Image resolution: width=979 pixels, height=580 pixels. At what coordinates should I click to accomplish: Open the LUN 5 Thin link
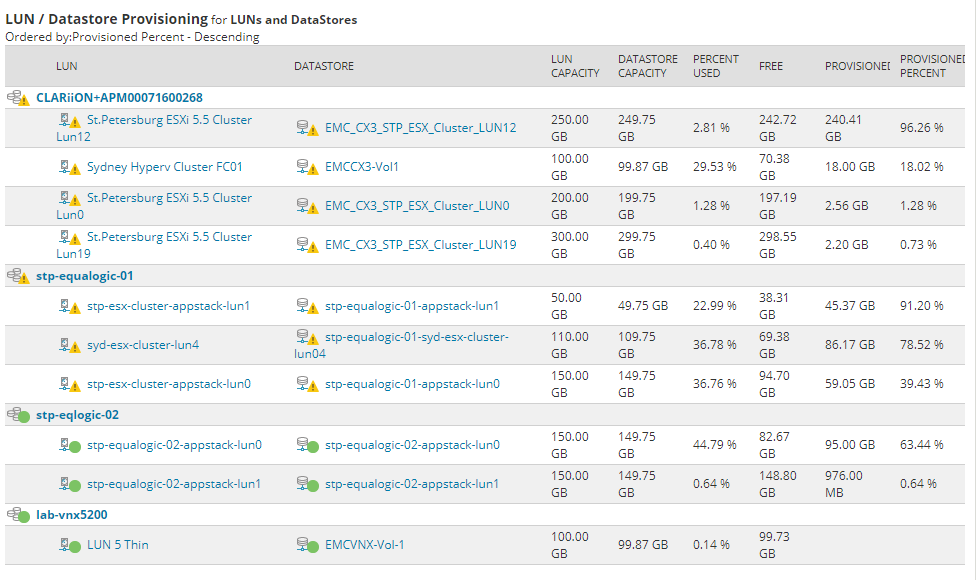(117, 545)
